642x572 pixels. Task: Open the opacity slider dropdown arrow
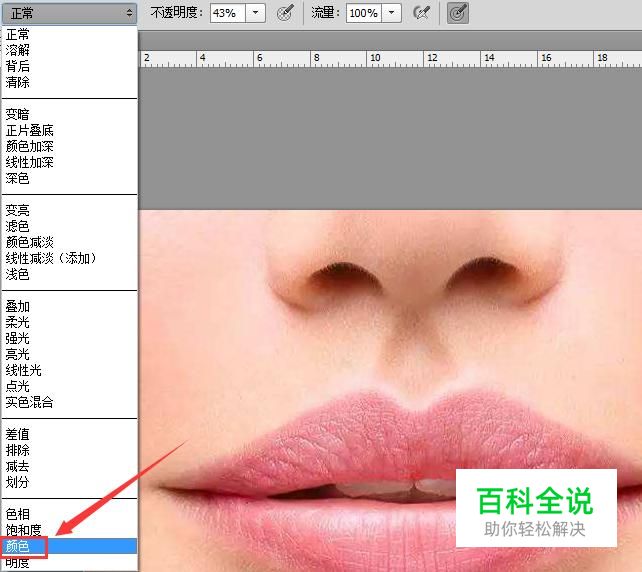pos(255,13)
